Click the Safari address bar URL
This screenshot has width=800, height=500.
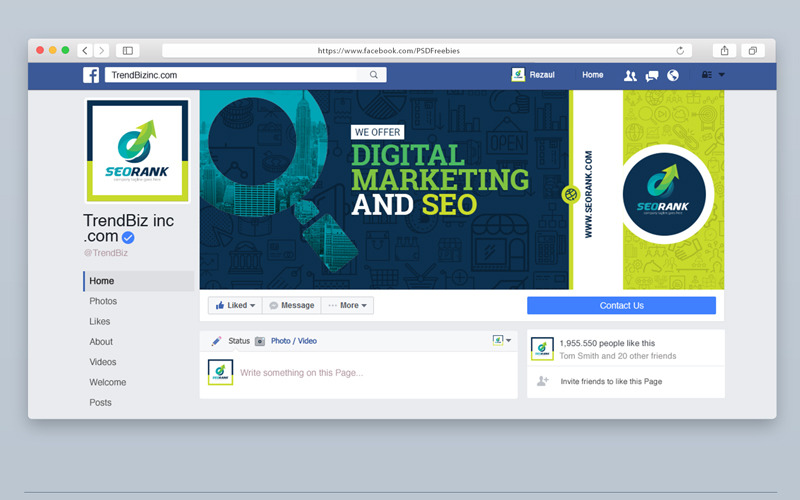388,51
